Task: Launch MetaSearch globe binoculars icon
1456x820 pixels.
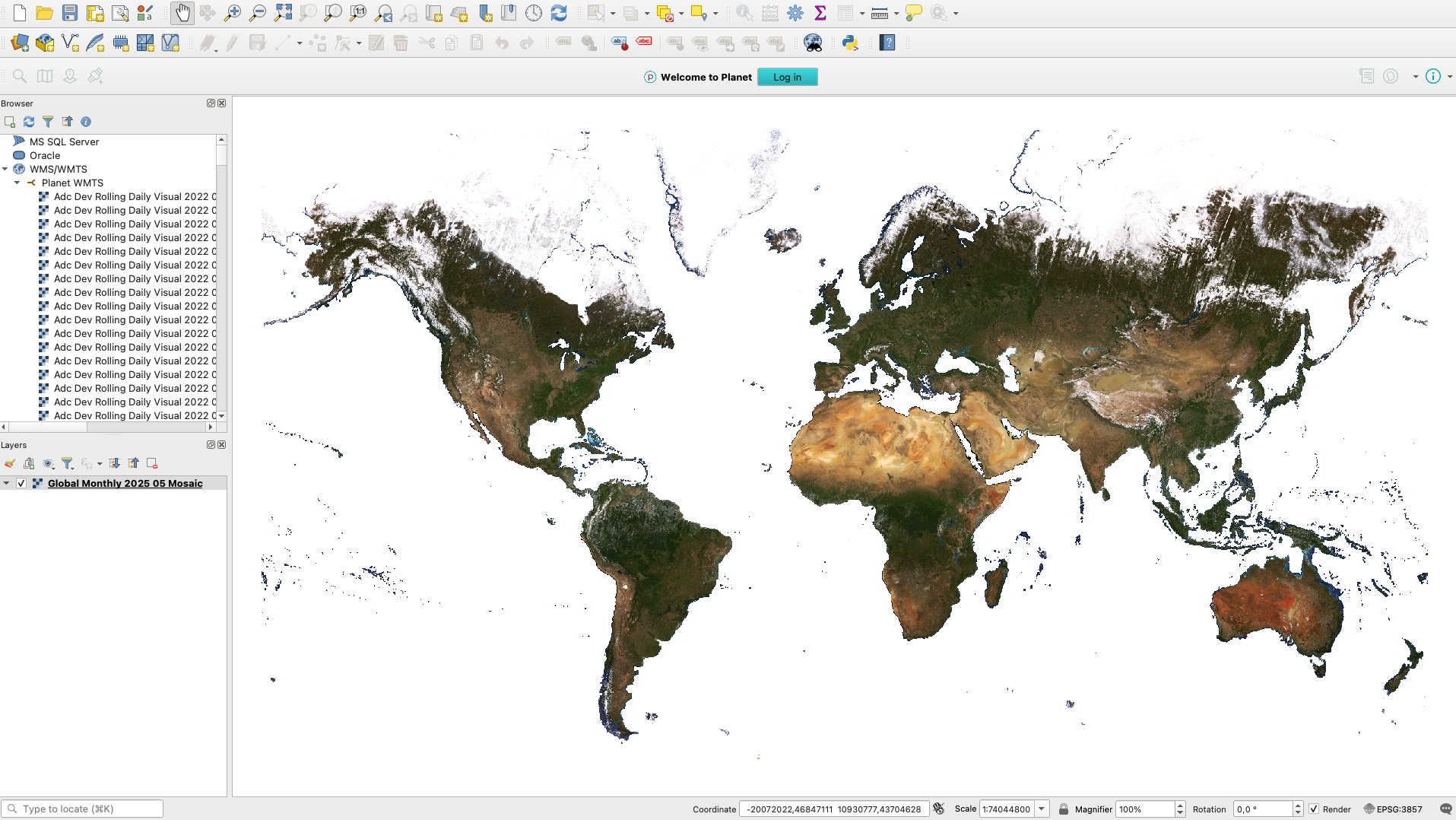Action: [x=813, y=43]
